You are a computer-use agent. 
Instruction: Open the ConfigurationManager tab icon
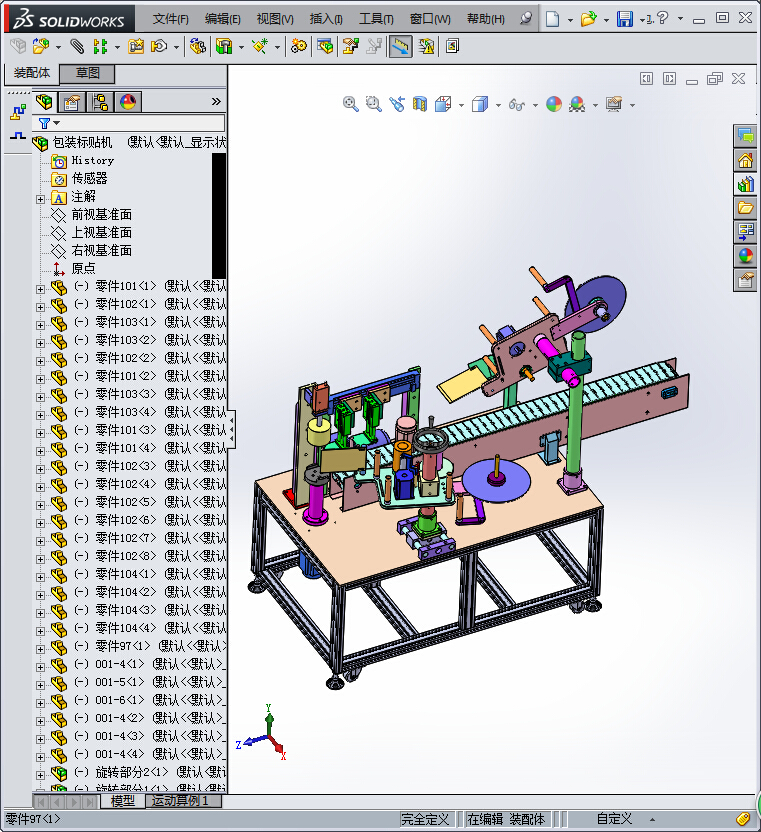pyautogui.click(x=99, y=101)
